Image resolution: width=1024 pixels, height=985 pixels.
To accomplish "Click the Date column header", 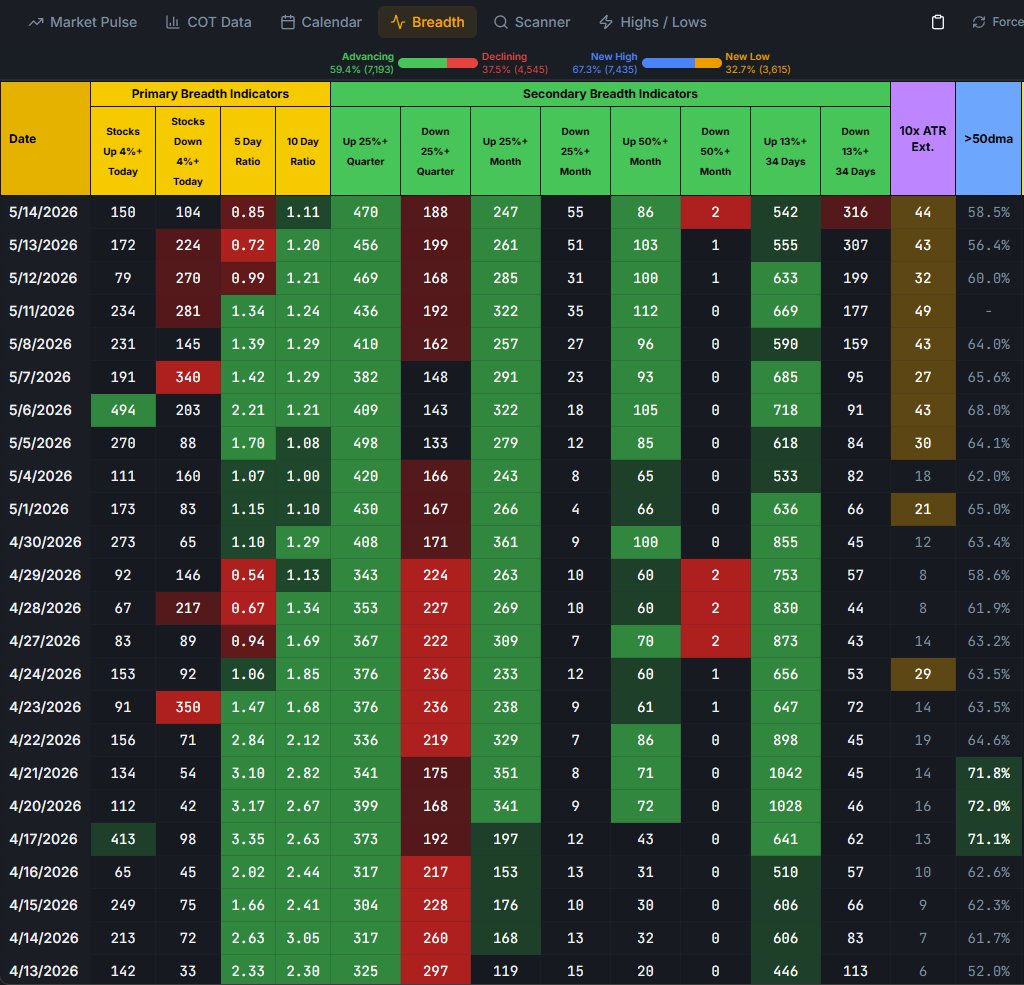I will [x=45, y=138].
